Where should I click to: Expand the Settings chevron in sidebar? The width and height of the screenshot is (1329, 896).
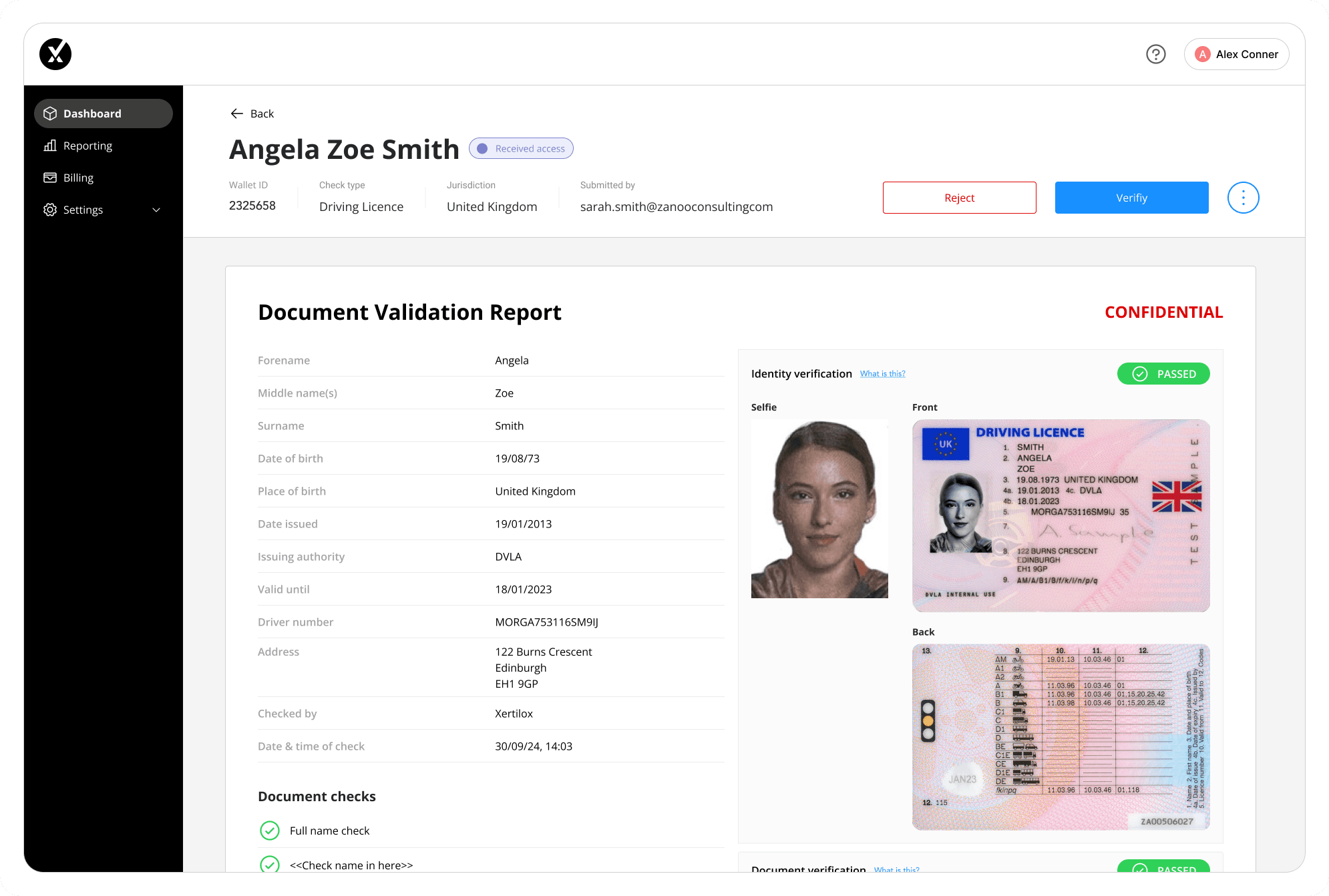156,210
